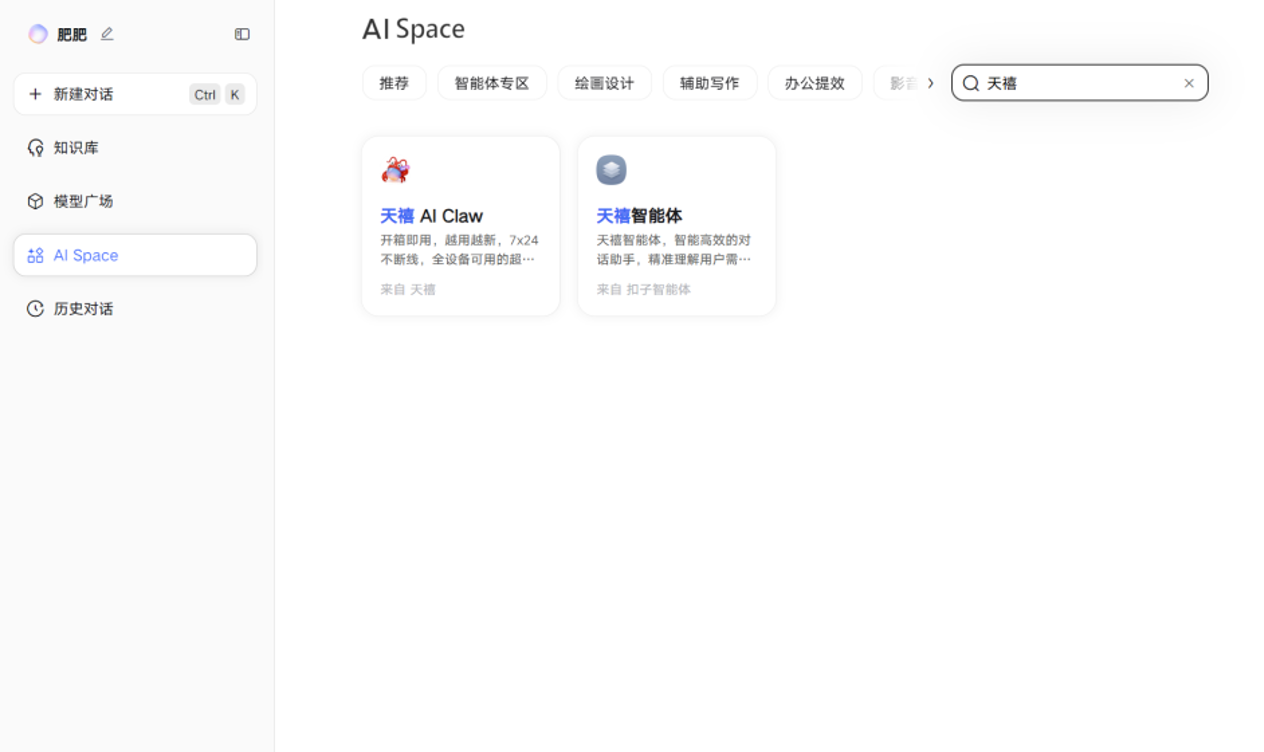Screen dimensions: 1264x752
Task: Select the 辅助写作 category tab
Action: click(x=710, y=83)
